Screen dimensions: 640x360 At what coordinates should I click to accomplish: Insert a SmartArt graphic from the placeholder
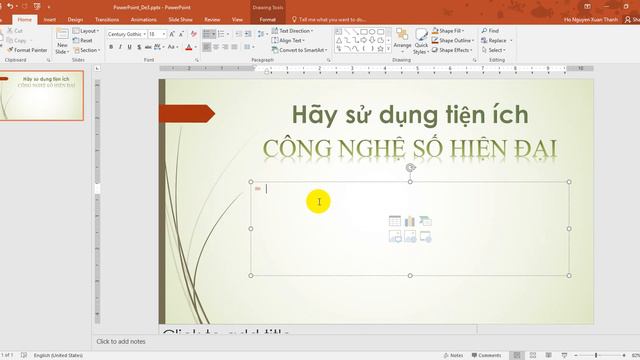pos(425,221)
